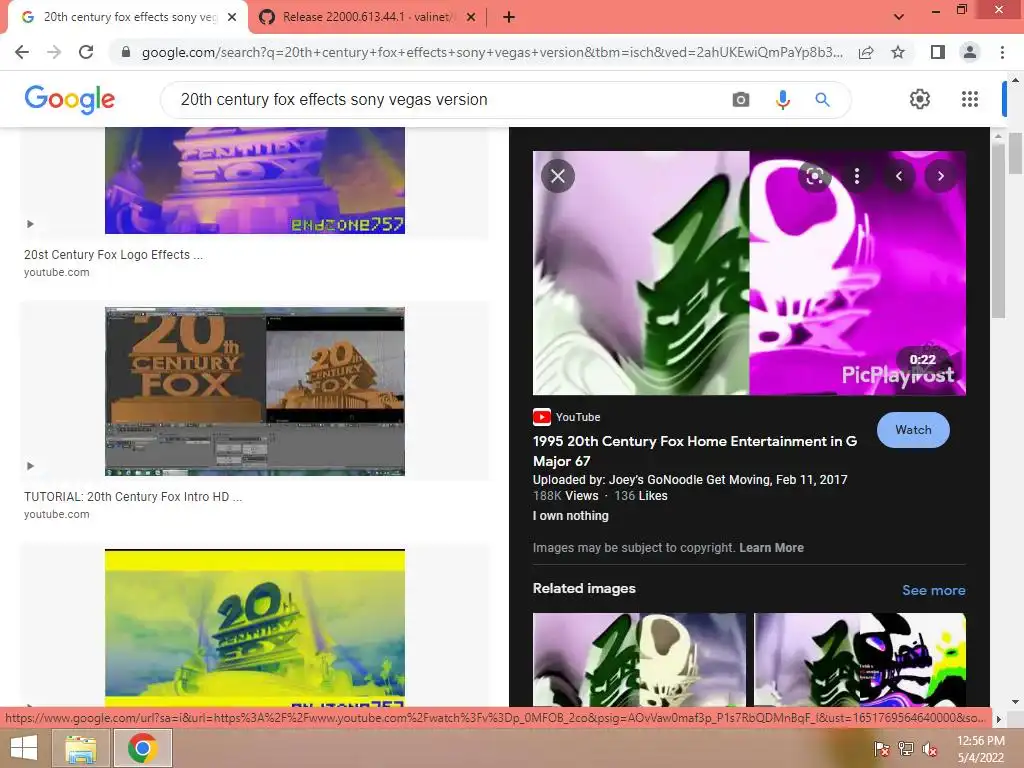Click Learn More copyright link
1024x768 pixels.
pos(771,548)
